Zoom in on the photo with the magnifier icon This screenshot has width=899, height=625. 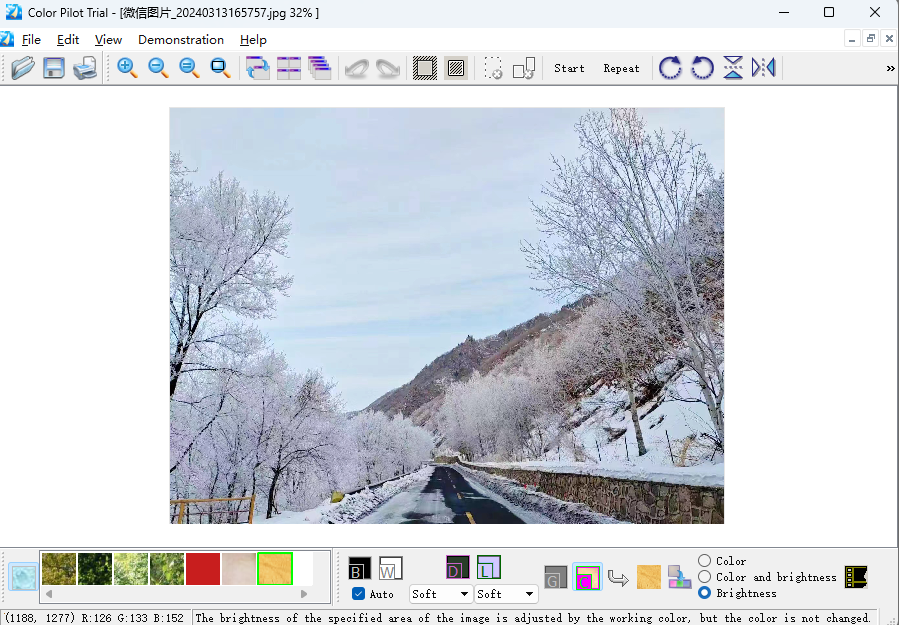click(127, 67)
